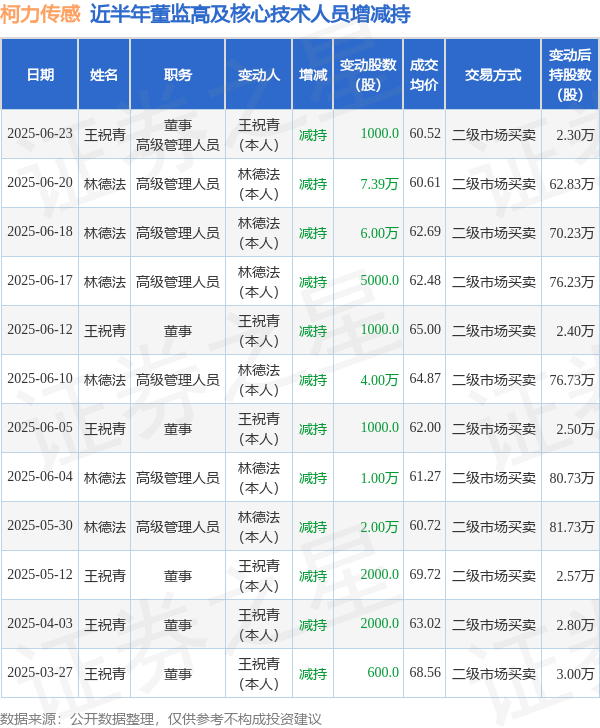This screenshot has width=600, height=728.
Task: Click the 姓名 column header
Action: pos(104,75)
